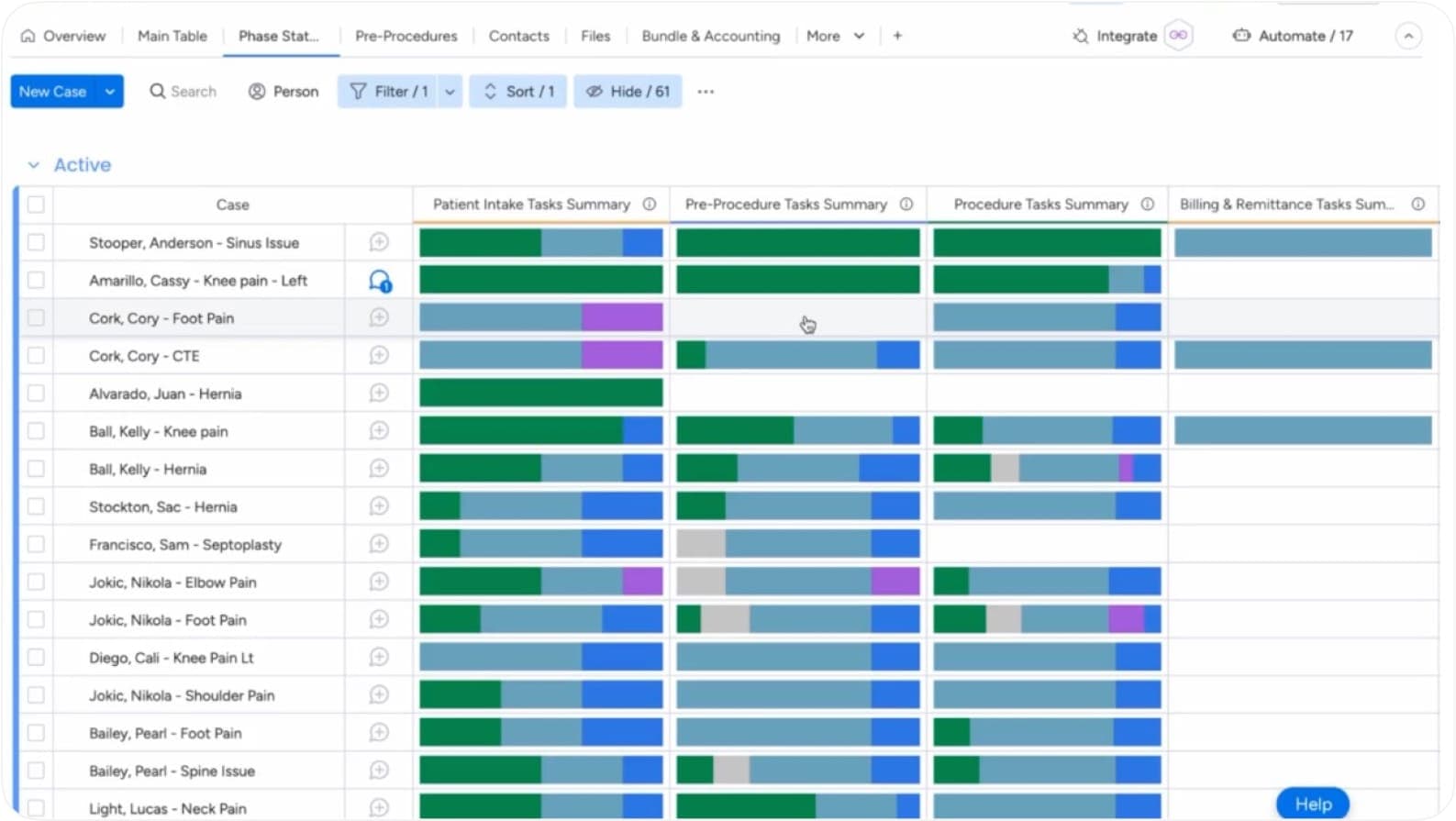
Task: Check the Alvarado, Juan - Hernia row
Action: (36, 393)
